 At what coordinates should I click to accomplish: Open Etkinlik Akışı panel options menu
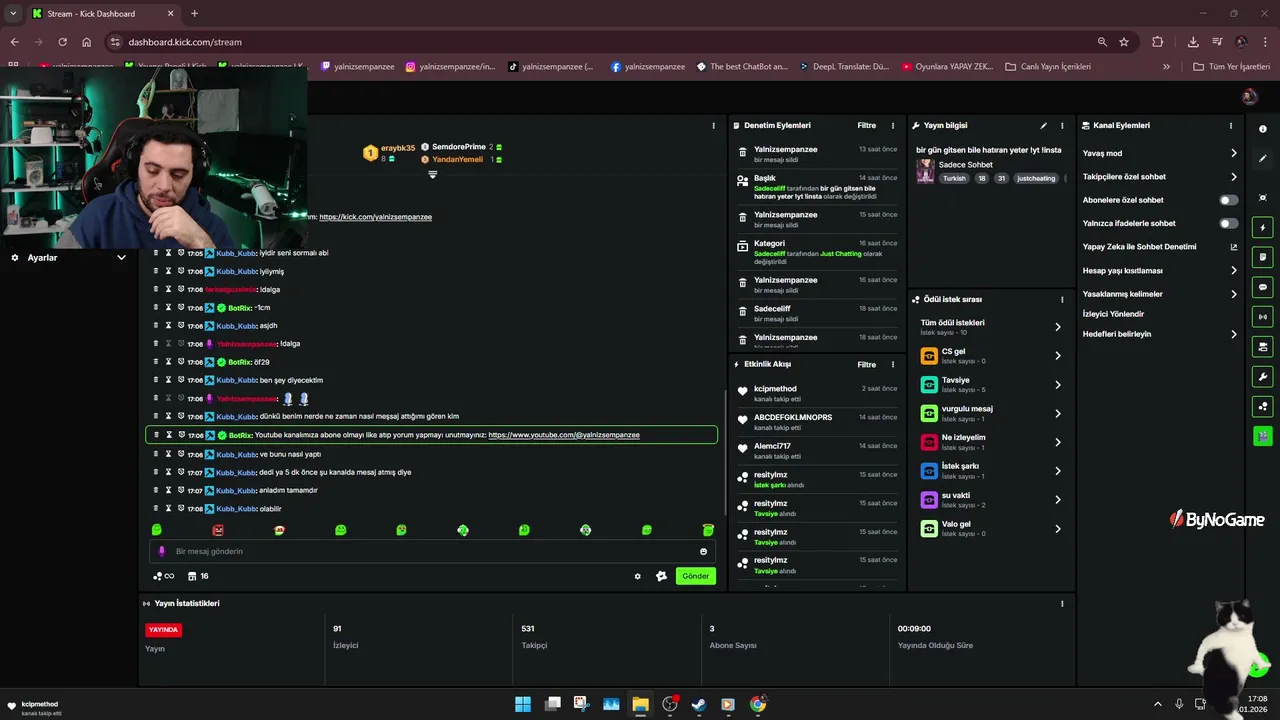[893, 365]
